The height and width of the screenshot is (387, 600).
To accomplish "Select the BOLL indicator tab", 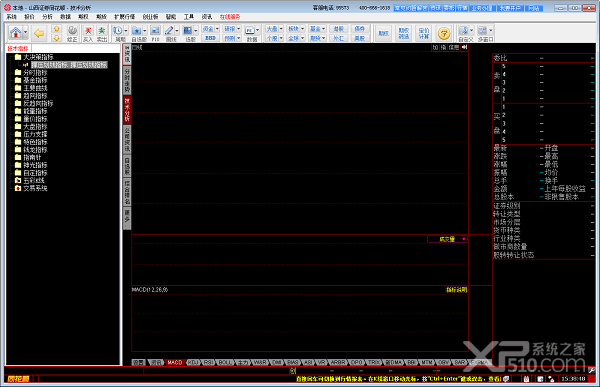I will tap(225, 362).
